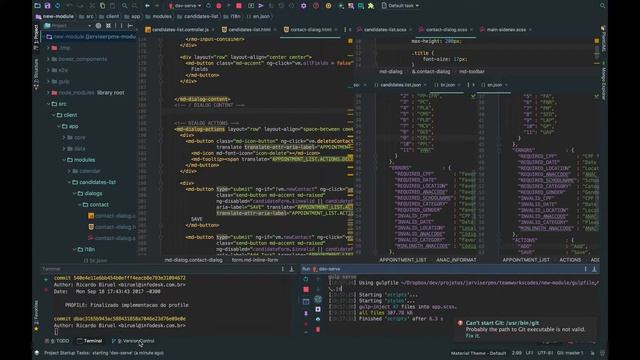Click the LF line separator in status bar
Screen dimensions: 640x360
point(529,353)
